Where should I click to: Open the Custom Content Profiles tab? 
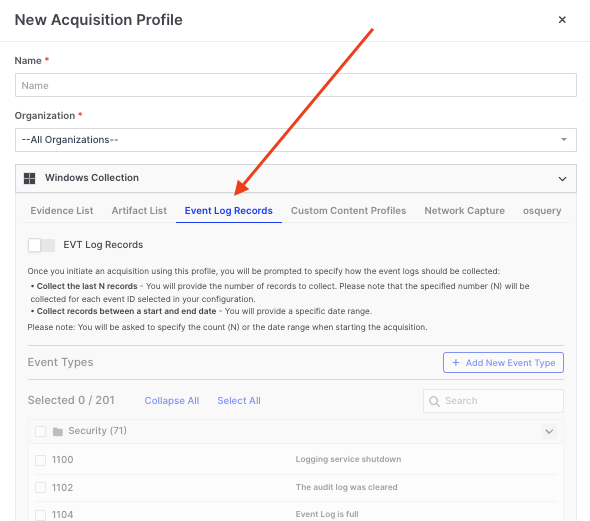[x=348, y=211]
